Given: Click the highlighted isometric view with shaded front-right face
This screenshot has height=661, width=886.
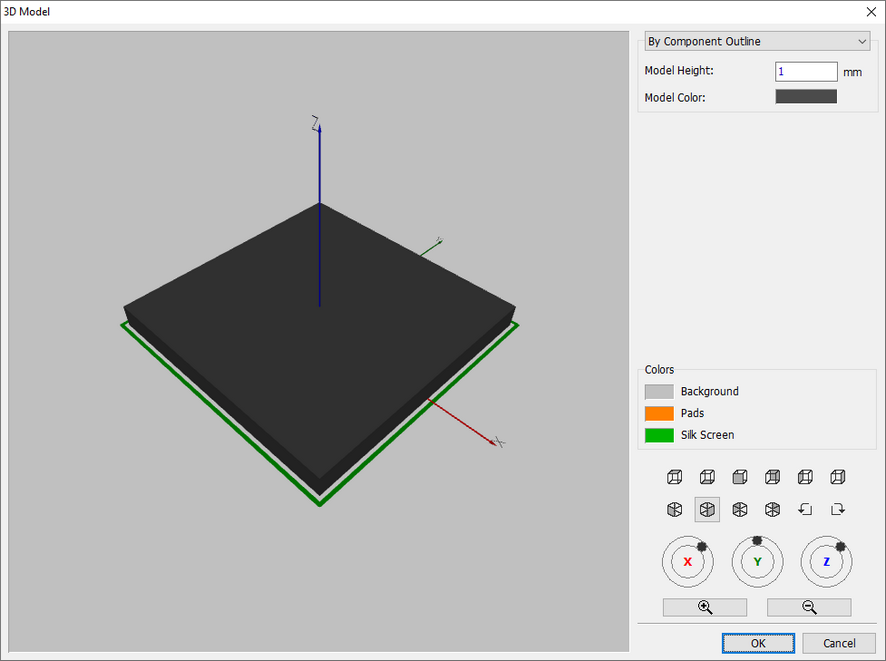Looking at the screenshot, I should click(x=707, y=510).
